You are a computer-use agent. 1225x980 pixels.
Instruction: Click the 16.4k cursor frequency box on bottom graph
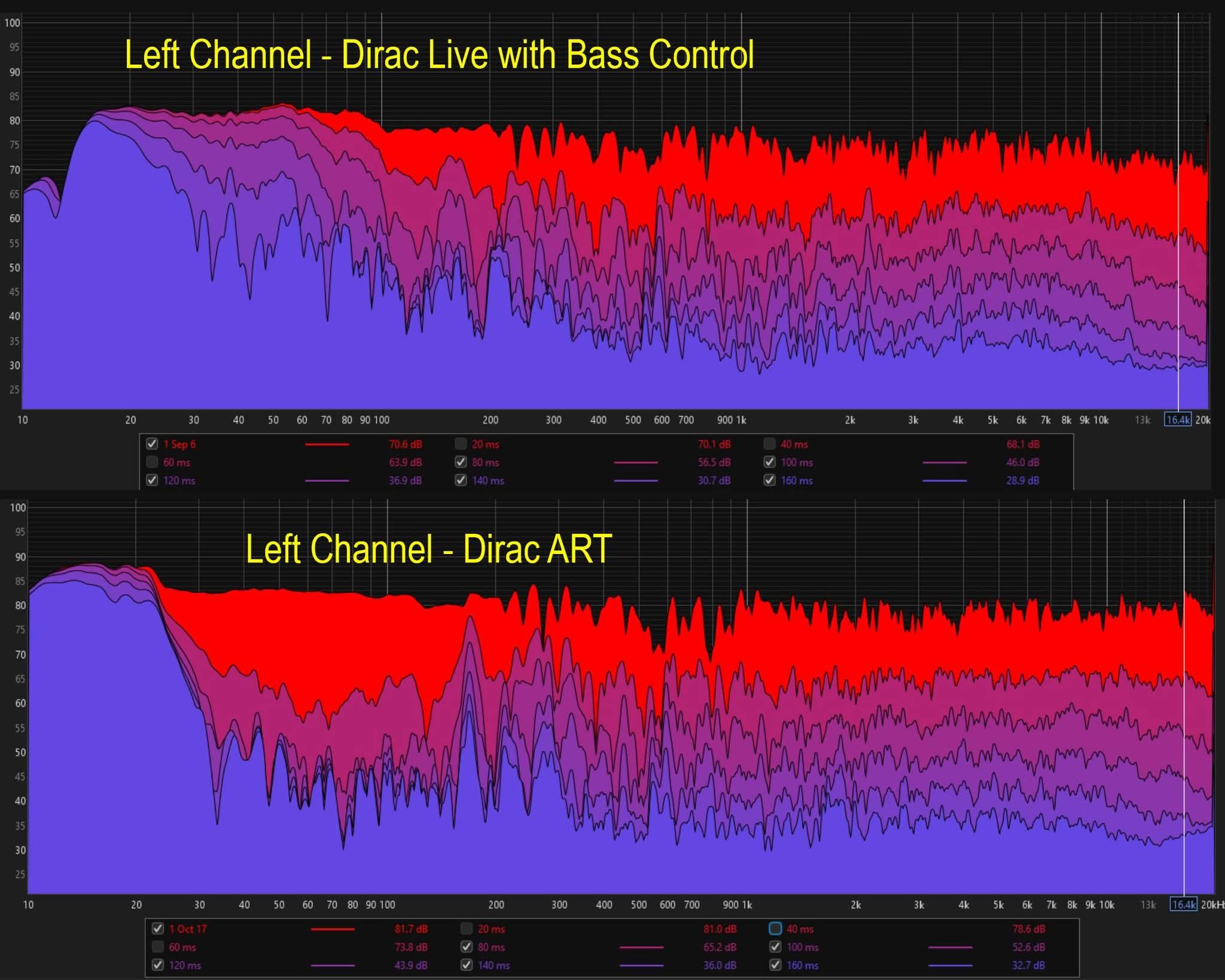pos(1184,904)
